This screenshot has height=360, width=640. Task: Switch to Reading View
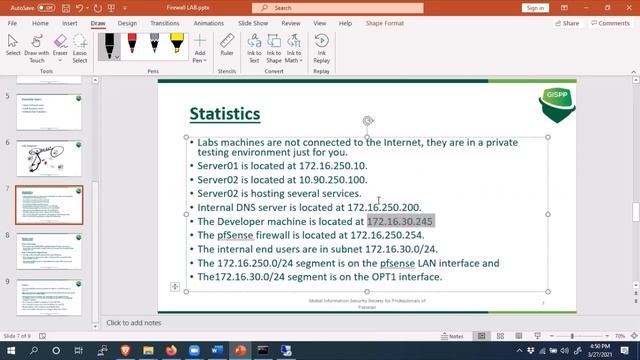tap(518, 336)
